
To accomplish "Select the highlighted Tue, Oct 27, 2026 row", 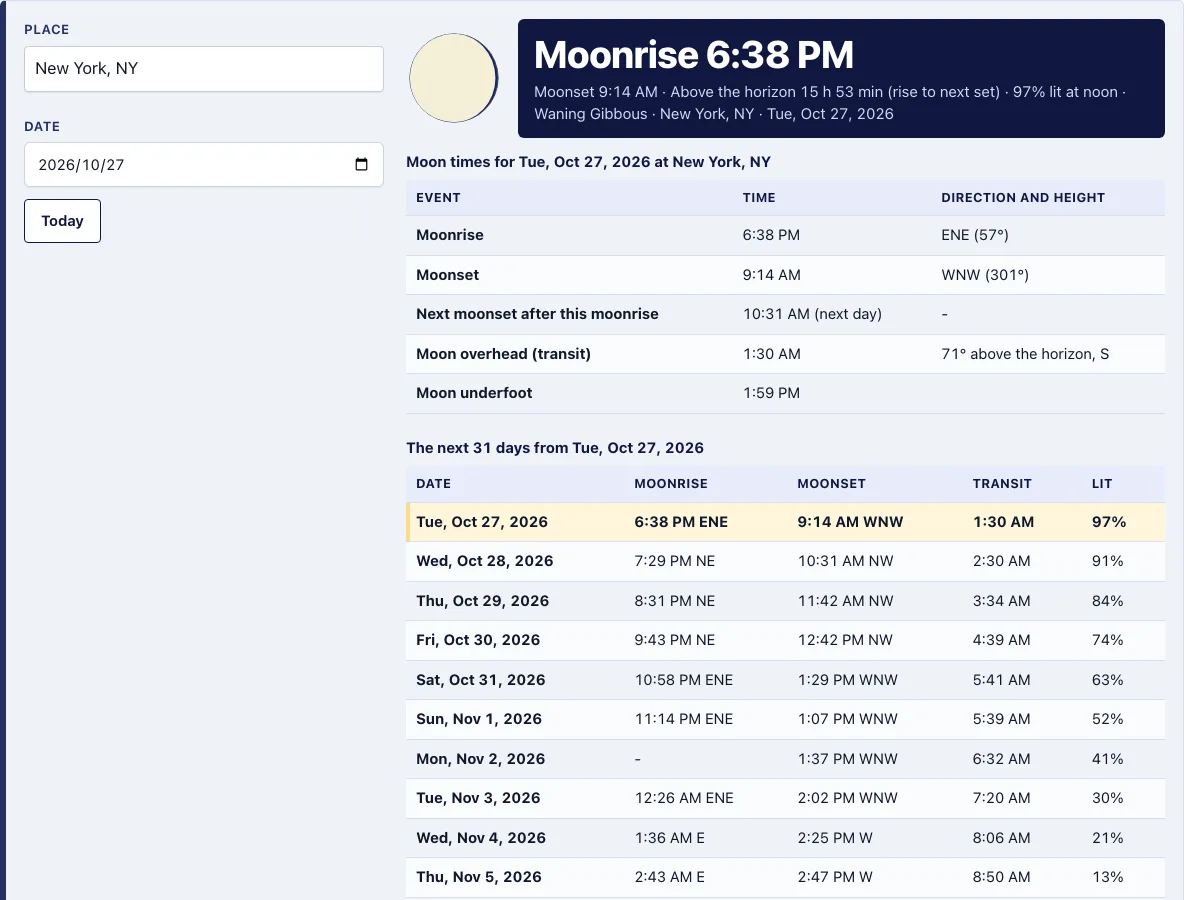I will (x=785, y=522).
